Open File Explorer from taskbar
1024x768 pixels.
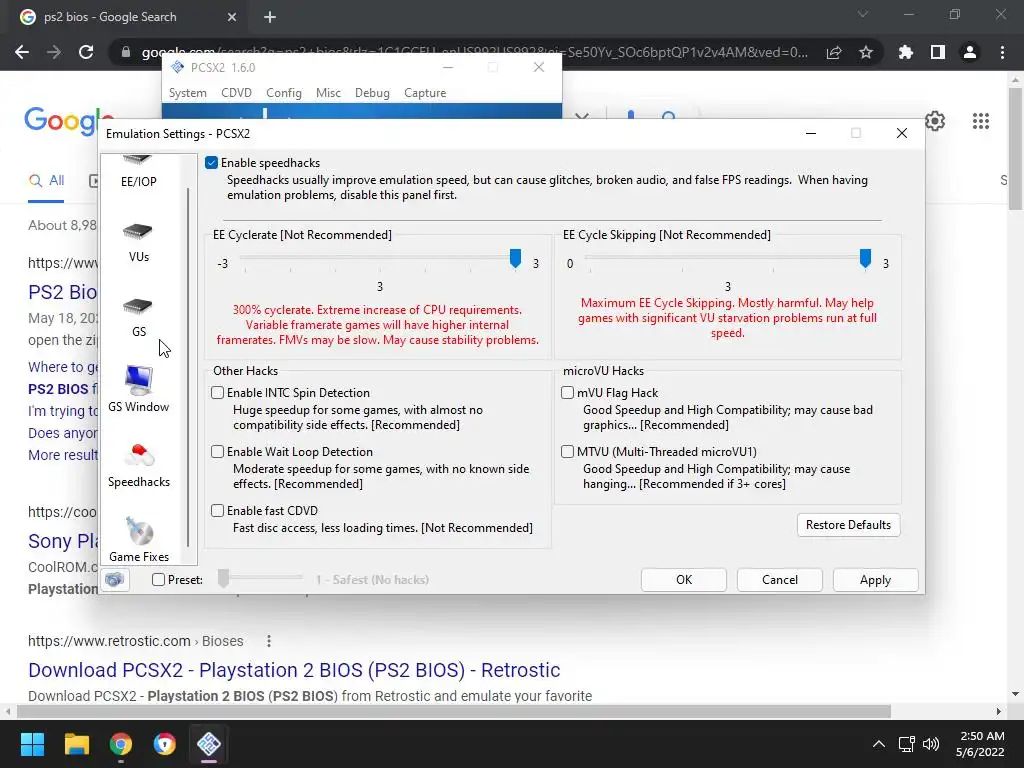click(x=76, y=744)
